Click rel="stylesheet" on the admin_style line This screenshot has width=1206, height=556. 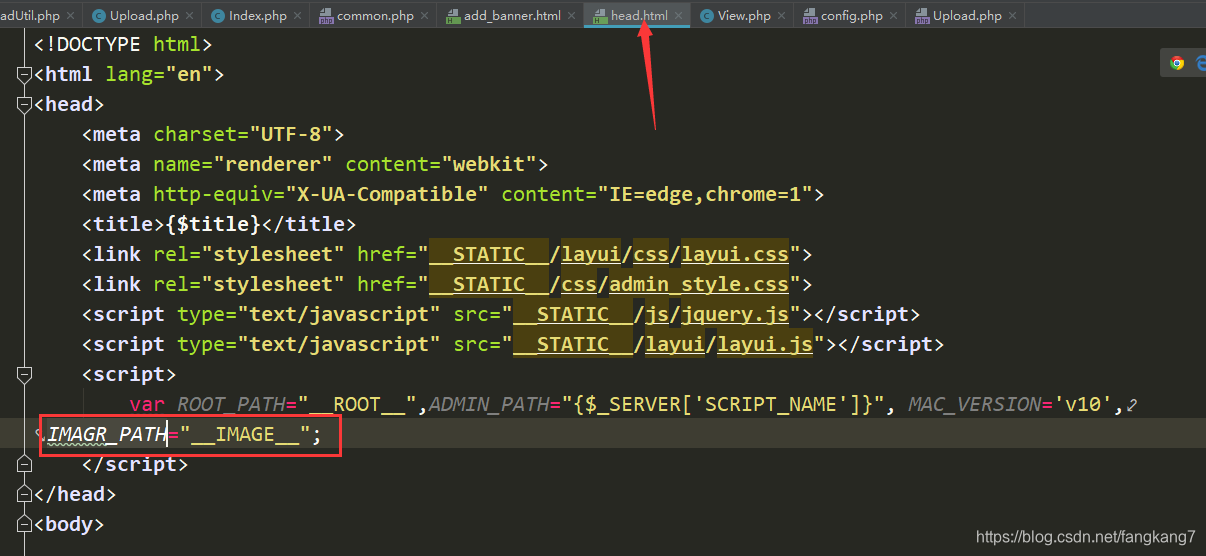(249, 284)
